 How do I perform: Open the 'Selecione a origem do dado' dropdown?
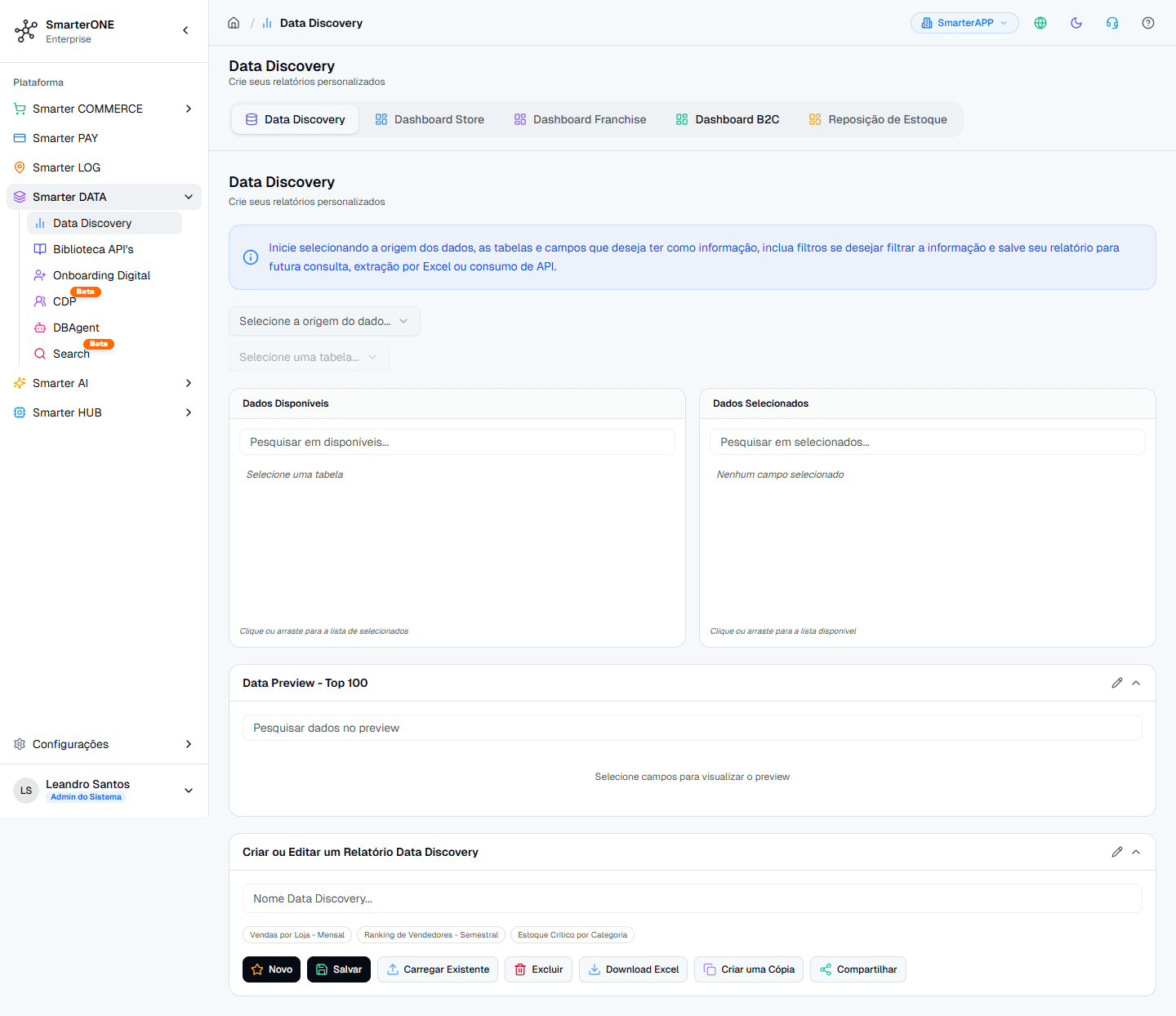(x=324, y=321)
